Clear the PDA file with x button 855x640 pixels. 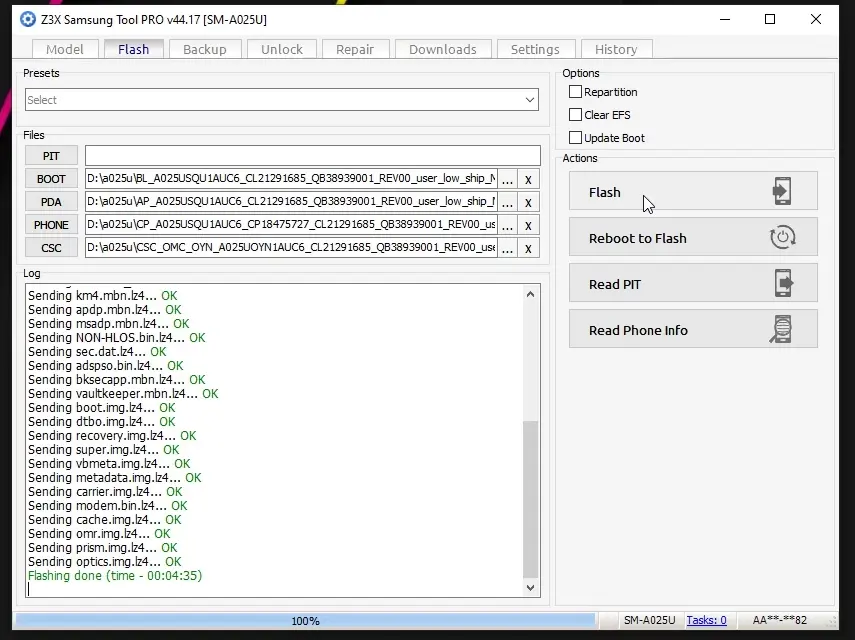pos(528,202)
